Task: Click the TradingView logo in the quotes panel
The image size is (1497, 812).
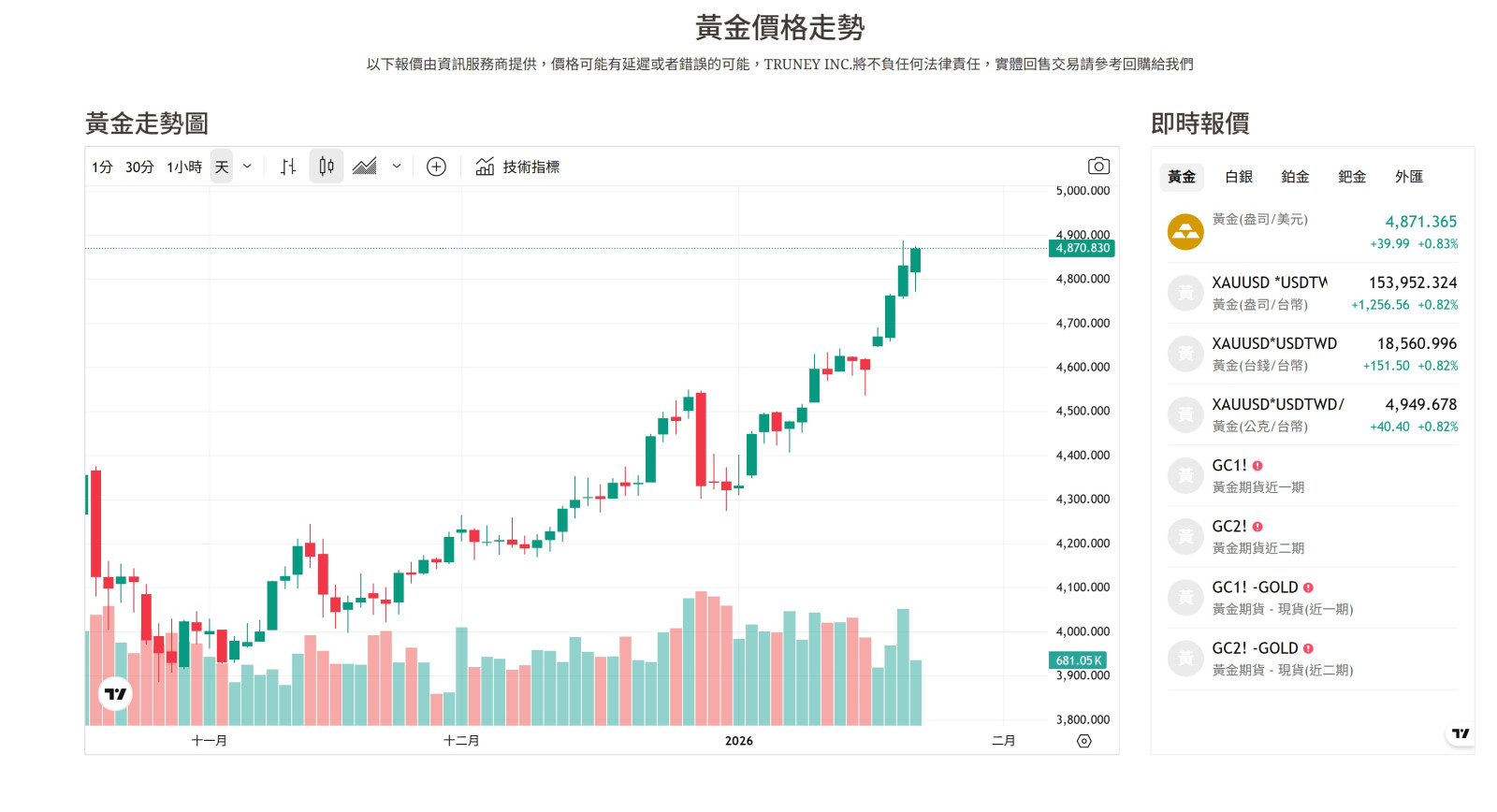Action: click(x=1461, y=733)
